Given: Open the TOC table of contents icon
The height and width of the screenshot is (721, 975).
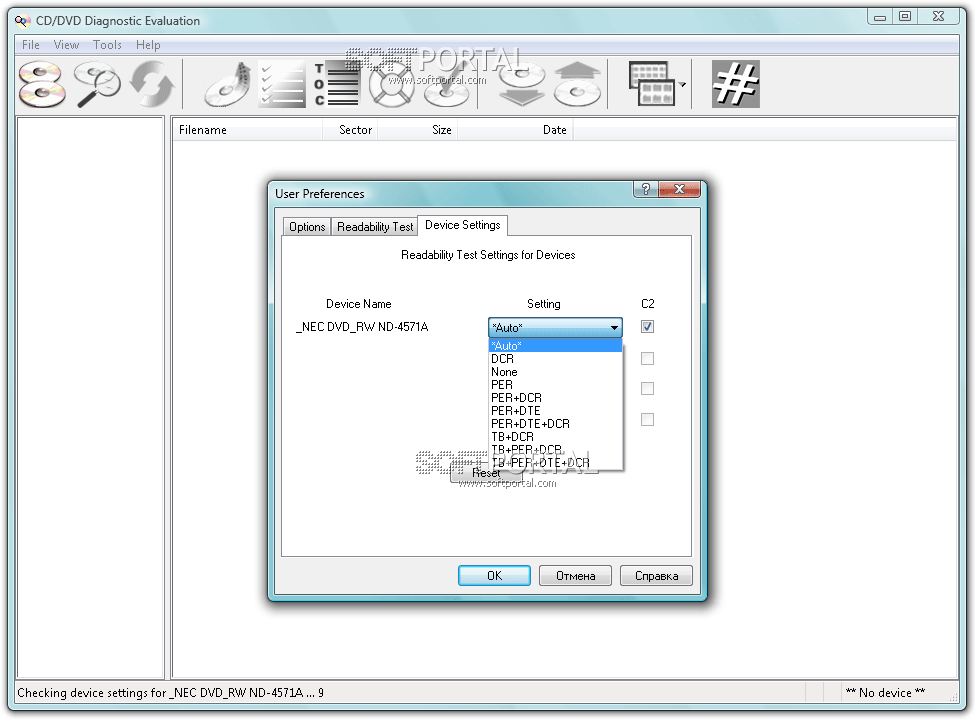Looking at the screenshot, I should pos(336,84).
